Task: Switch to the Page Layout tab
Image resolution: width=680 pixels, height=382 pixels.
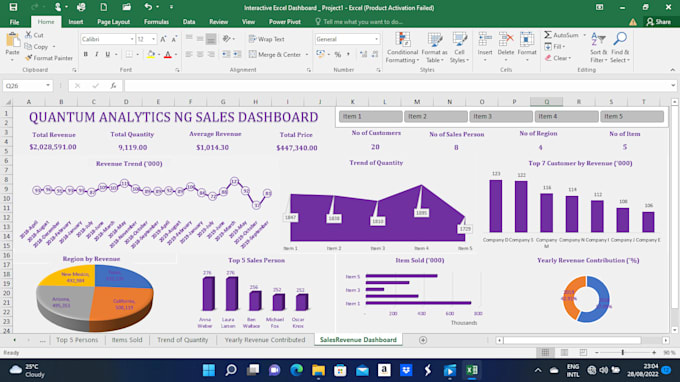Action: click(x=113, y=22)
